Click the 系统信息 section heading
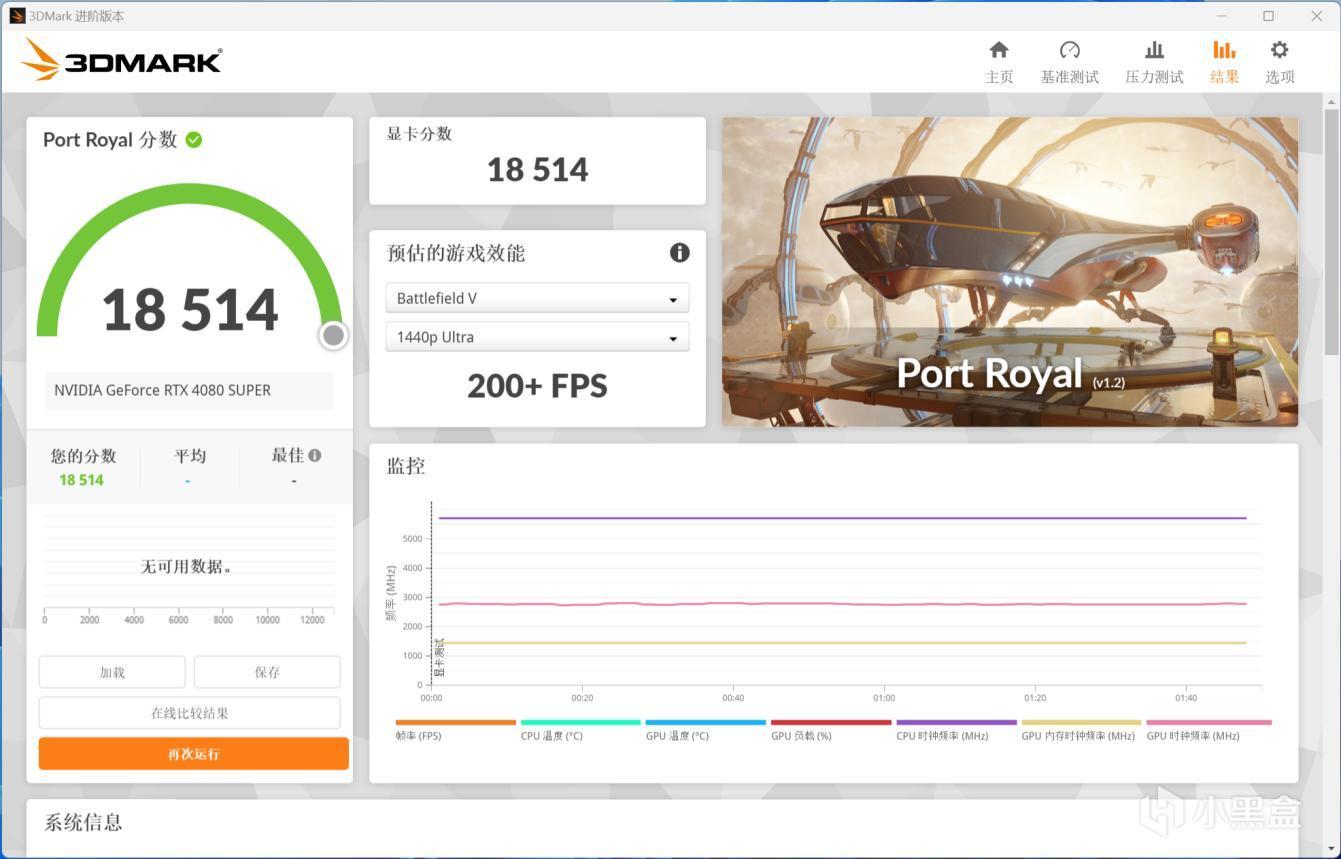 click(83, 823)
